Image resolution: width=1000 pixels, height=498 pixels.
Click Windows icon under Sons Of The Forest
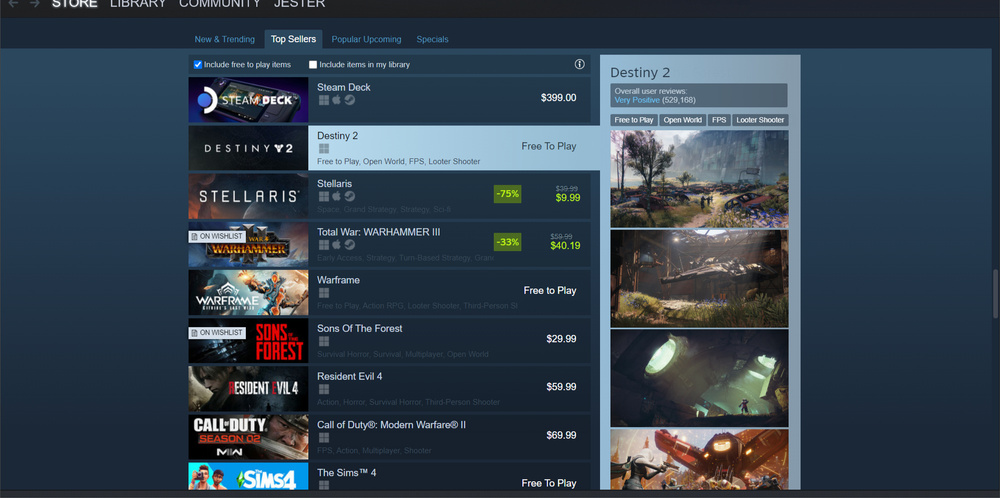[324, 341]
